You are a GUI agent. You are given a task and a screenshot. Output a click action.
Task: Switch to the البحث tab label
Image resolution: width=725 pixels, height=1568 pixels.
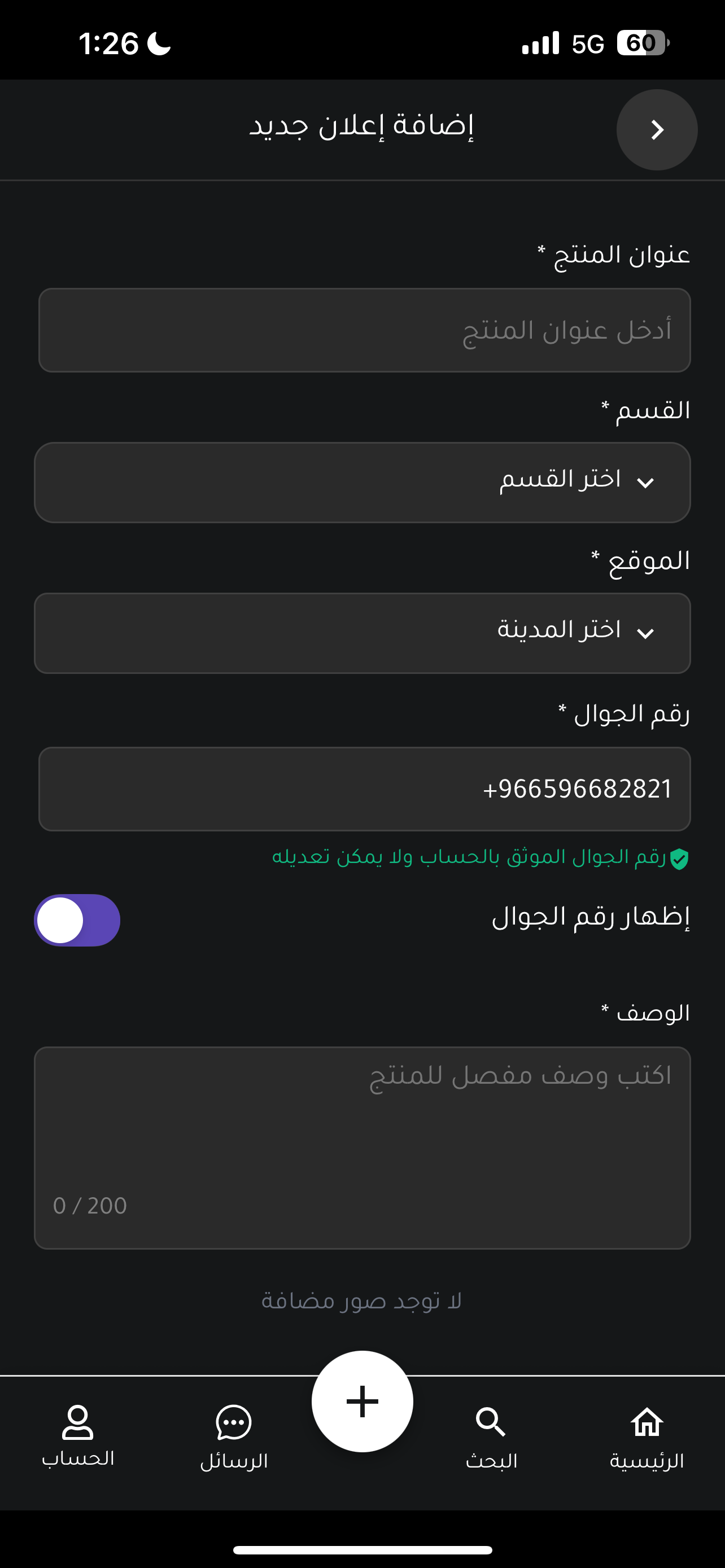(x=491, y=1460)
